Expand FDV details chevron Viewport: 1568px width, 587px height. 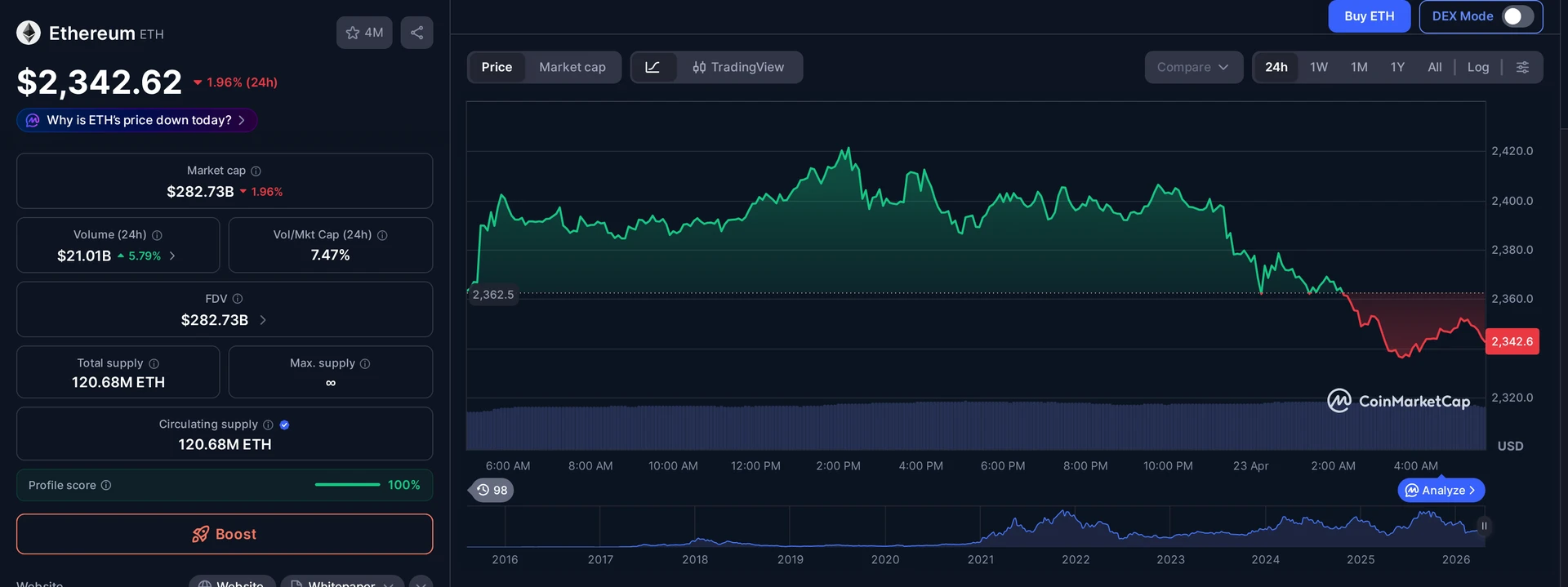(263, 320)
